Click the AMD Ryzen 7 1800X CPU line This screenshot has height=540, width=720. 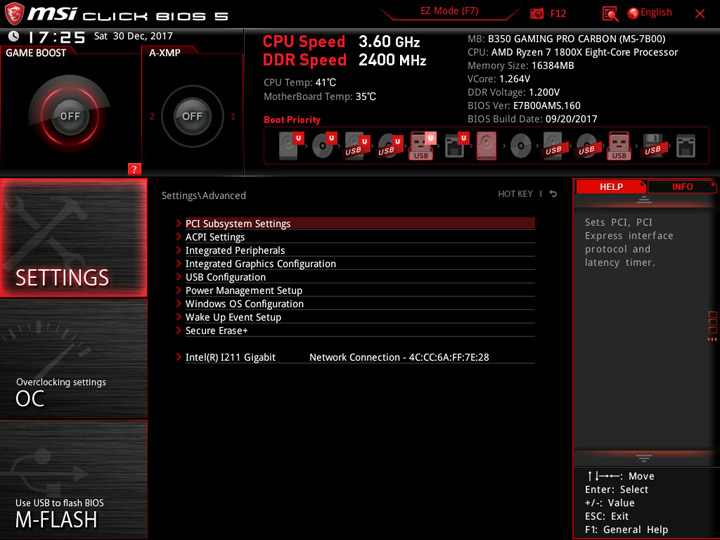tap(572, 52)
